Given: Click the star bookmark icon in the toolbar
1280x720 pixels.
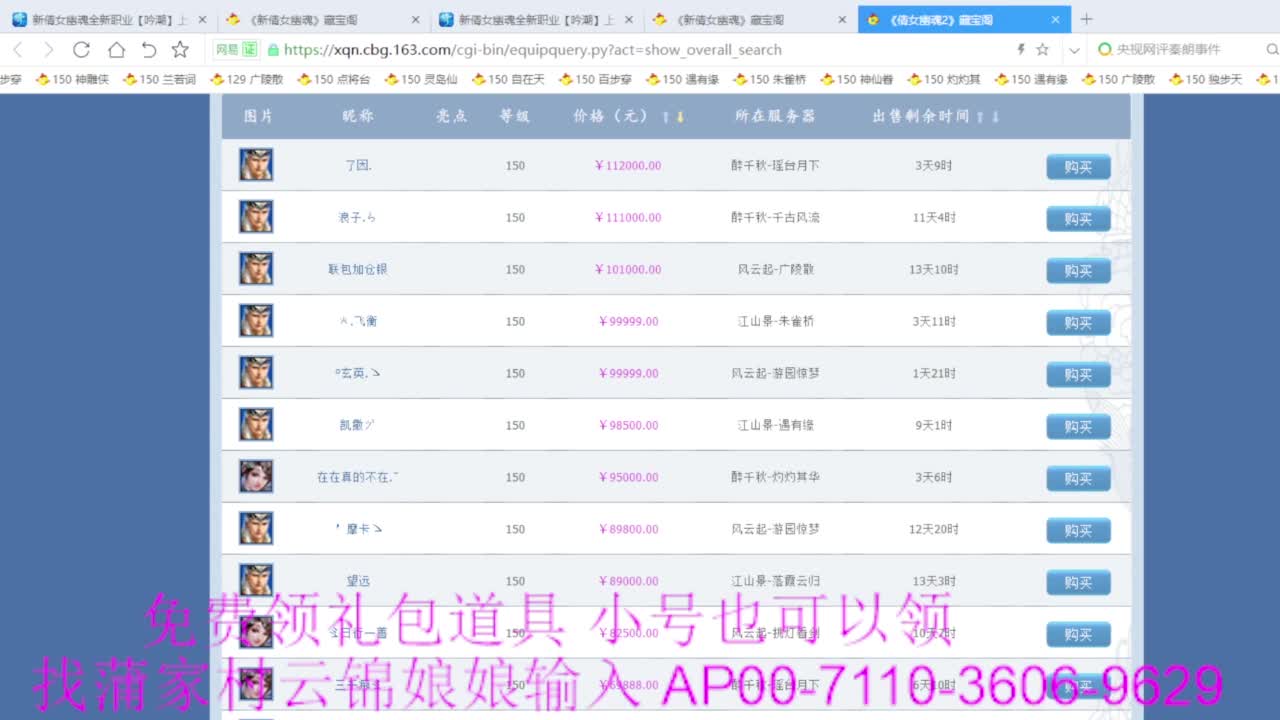Looking at the screenshot, I should click(x=180, y=49).
